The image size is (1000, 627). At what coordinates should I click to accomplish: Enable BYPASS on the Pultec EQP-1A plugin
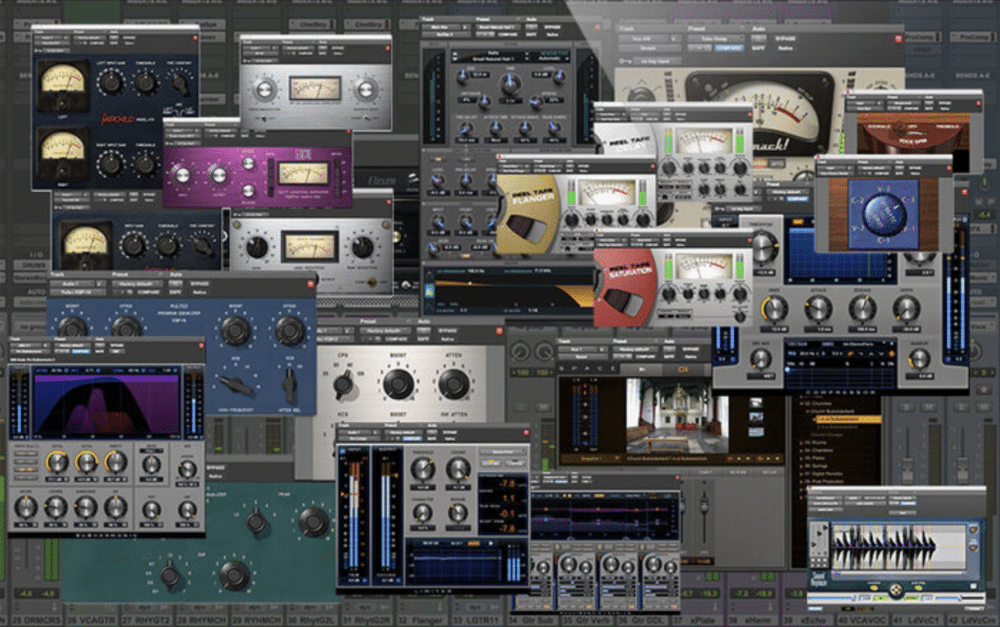201,283
